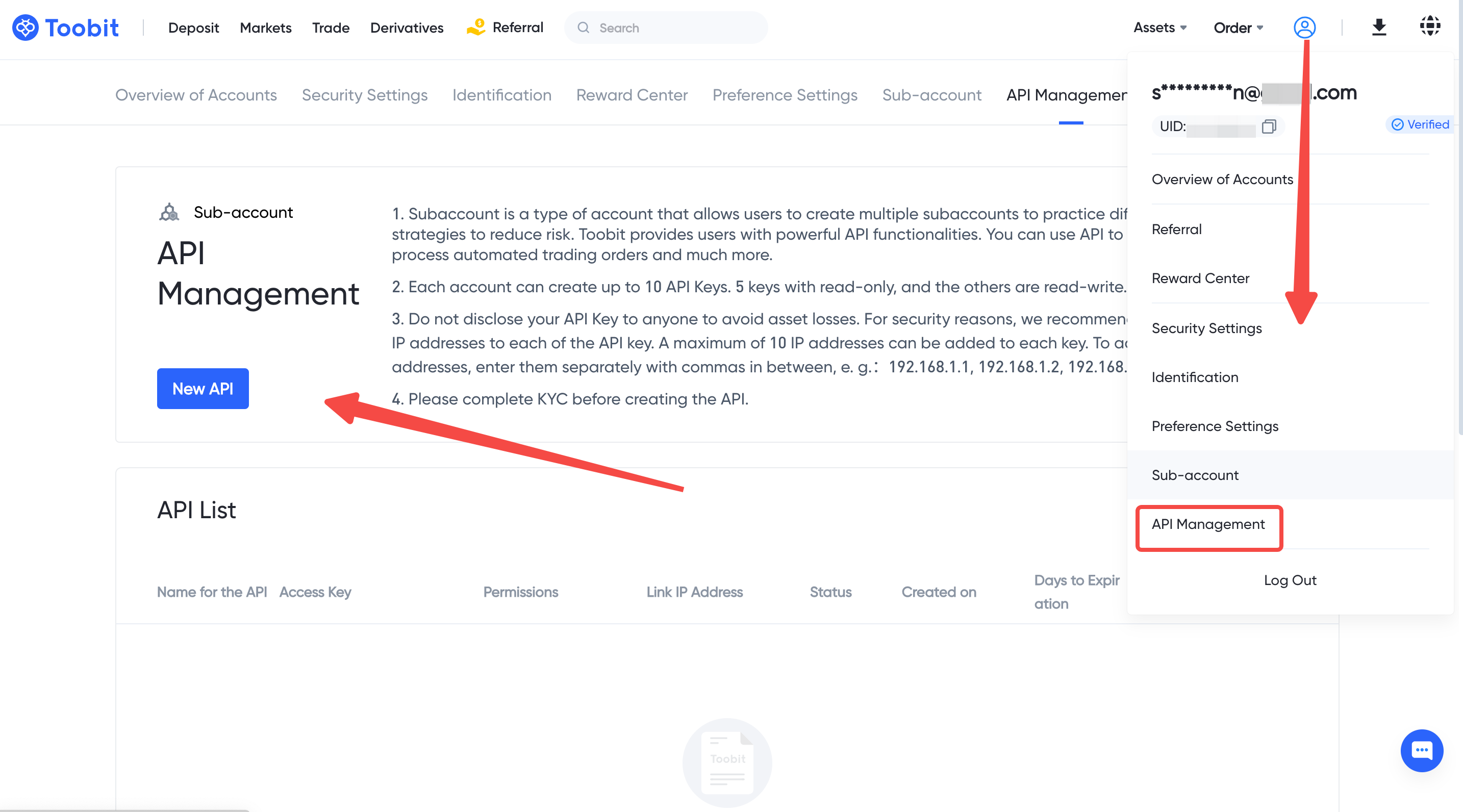
Task: Click the search magnifier icon
Action: coord(583,27)
